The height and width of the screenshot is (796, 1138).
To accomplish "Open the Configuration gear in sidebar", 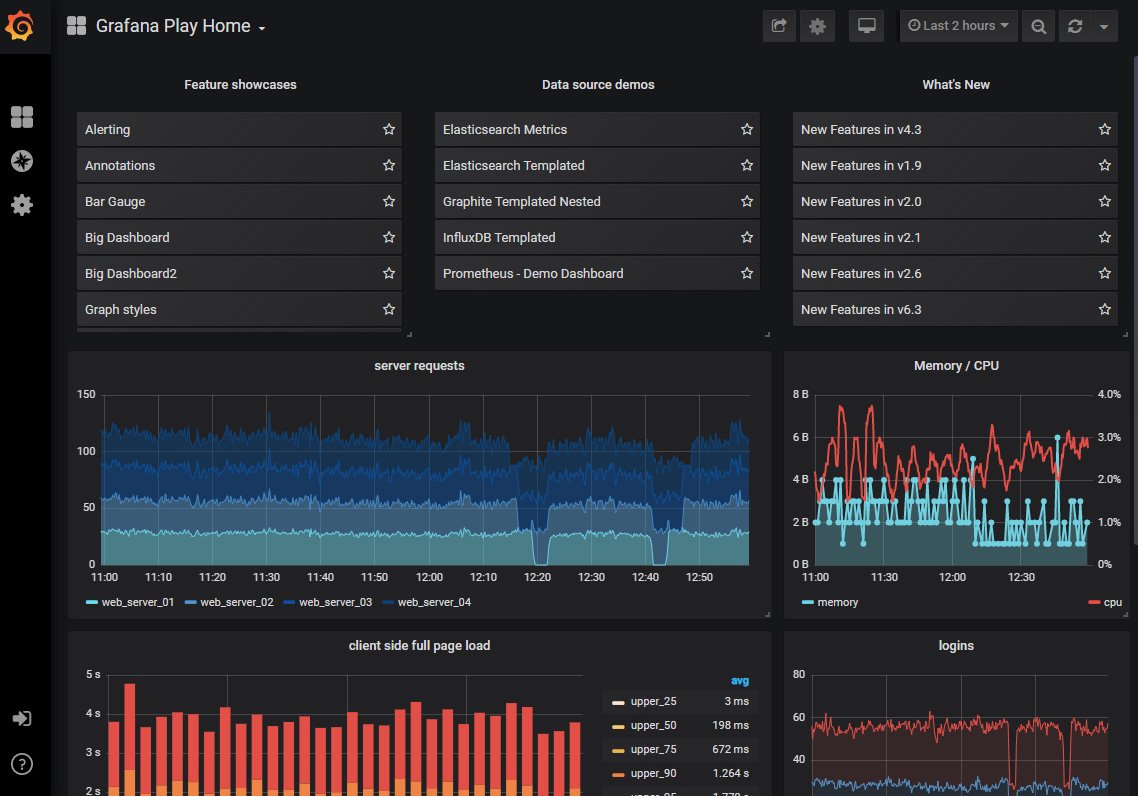I will pyautogui.click(x=22, y=205).
